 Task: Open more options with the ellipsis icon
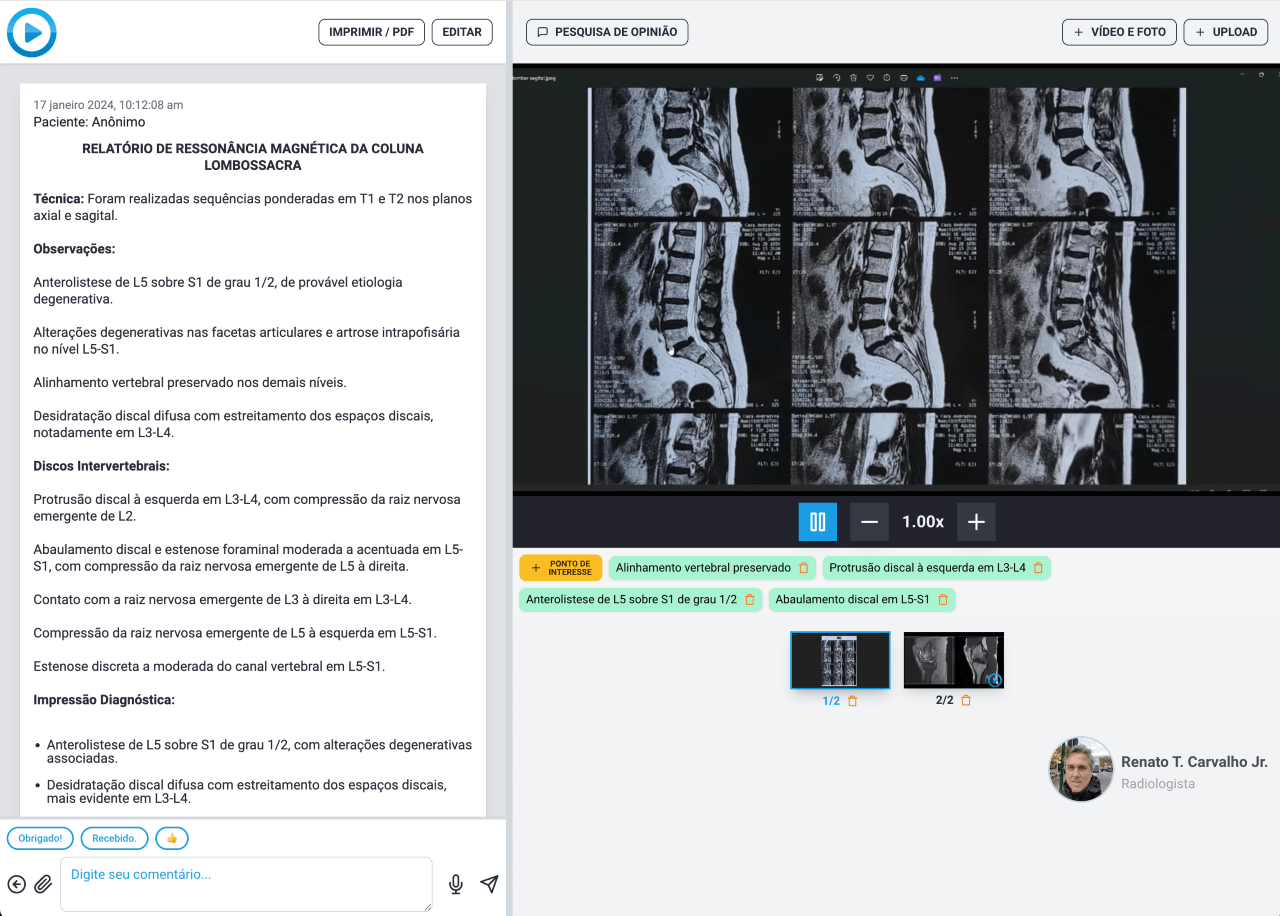click(x=954, y=78)
